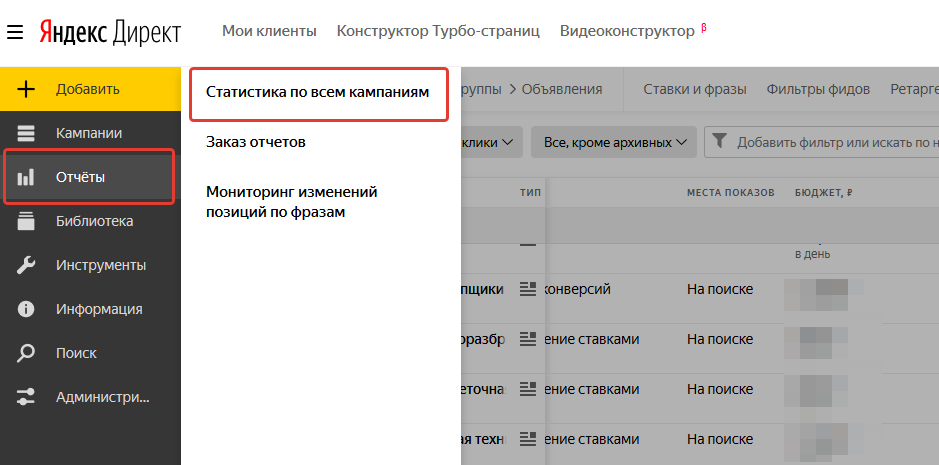Select 'Заказ отчетов' menu item
Viewport: 939px width, 465px height.
click(256, 142)
